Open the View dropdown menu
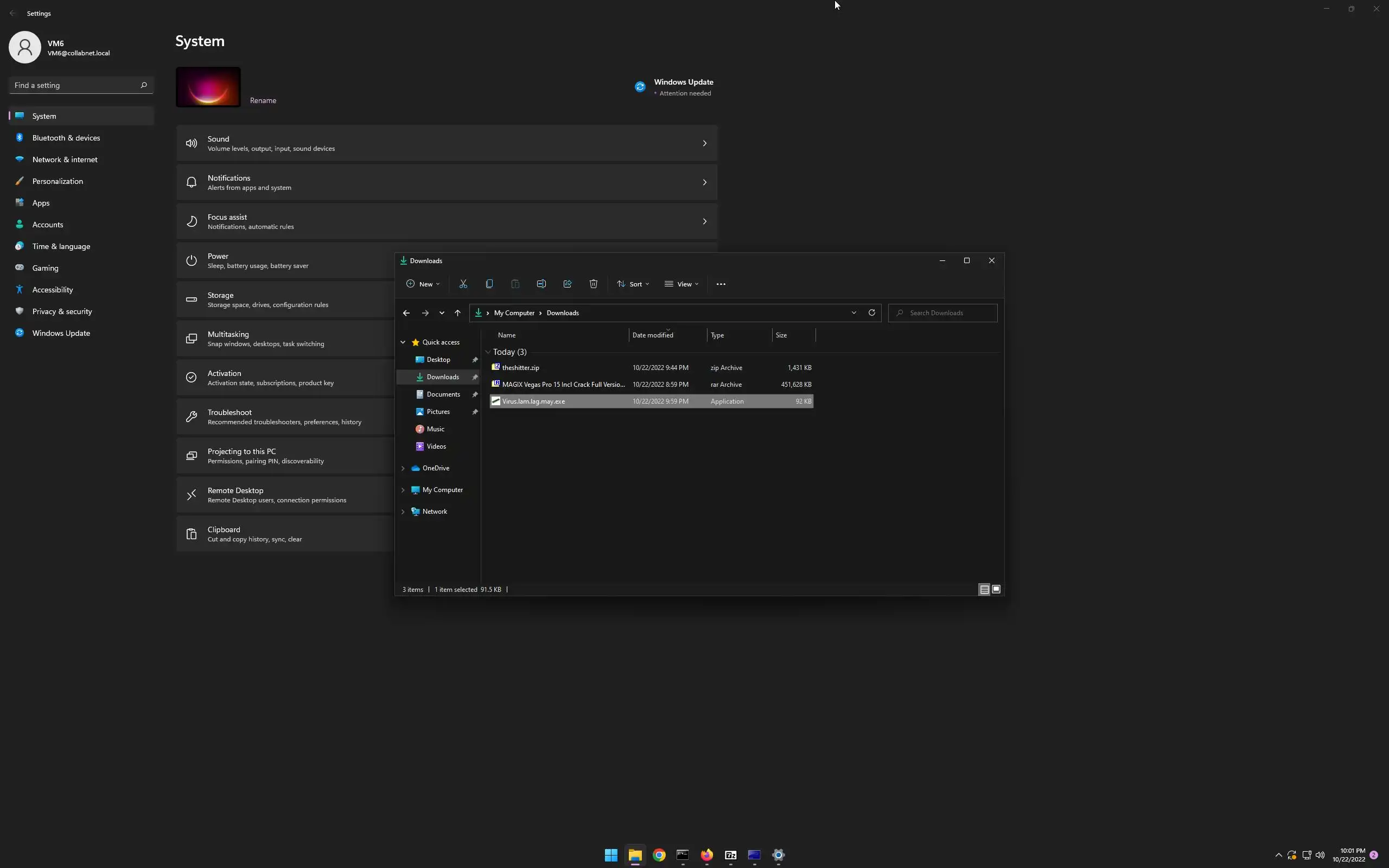Image resolution: width=1389 pixels, height=868 pixels. pyautogui.click(x=682, y=284)
